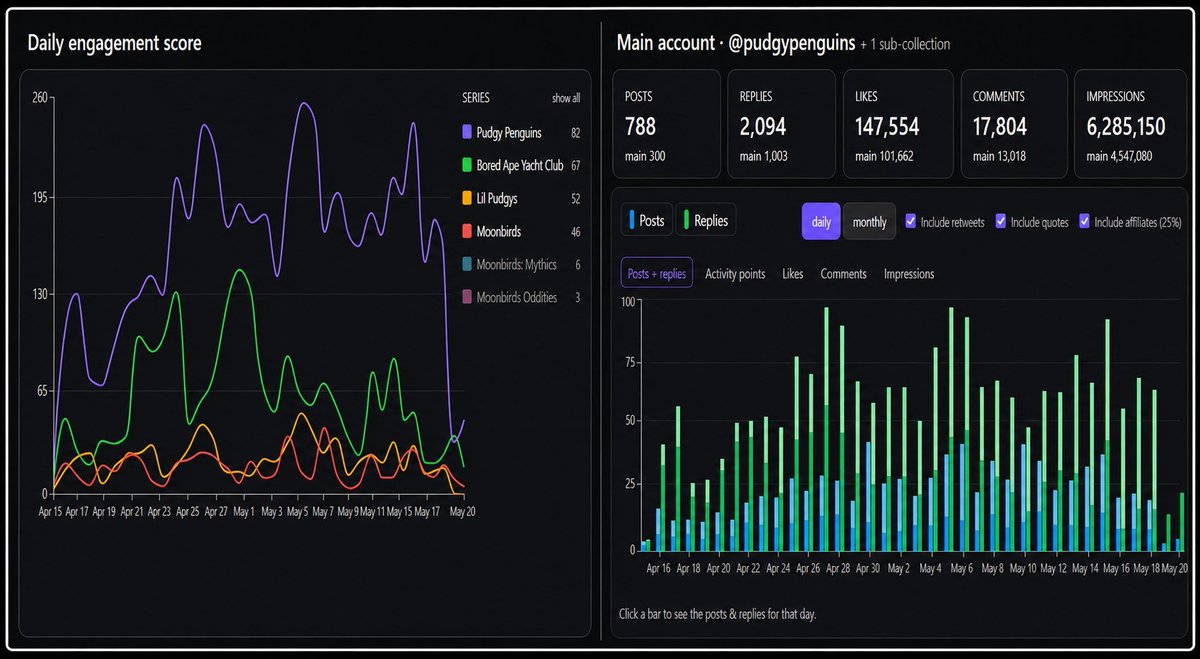Click the Moonbirds red series swatch

(x=467, y=231)
